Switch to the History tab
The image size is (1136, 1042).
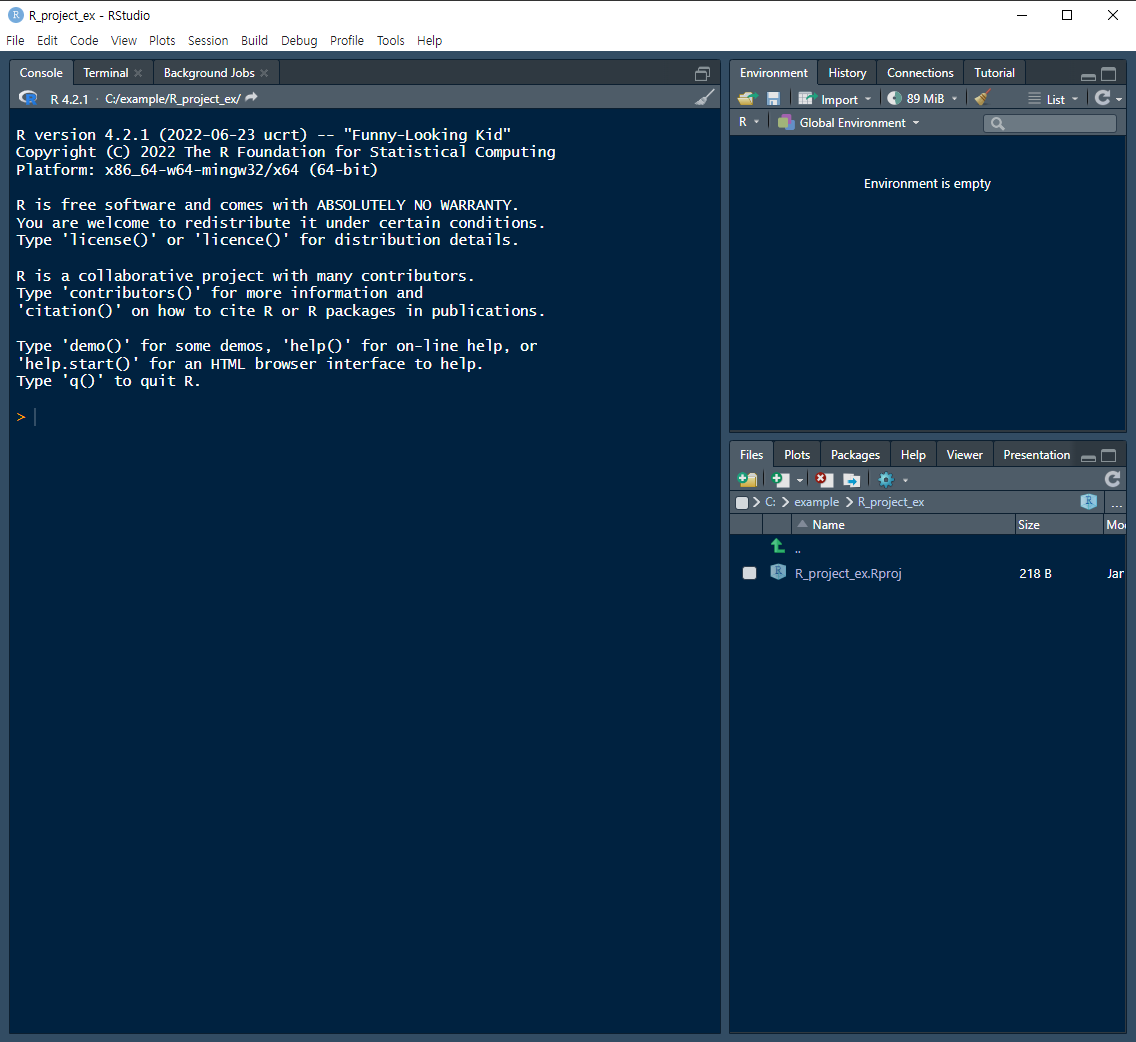point(847,73)
